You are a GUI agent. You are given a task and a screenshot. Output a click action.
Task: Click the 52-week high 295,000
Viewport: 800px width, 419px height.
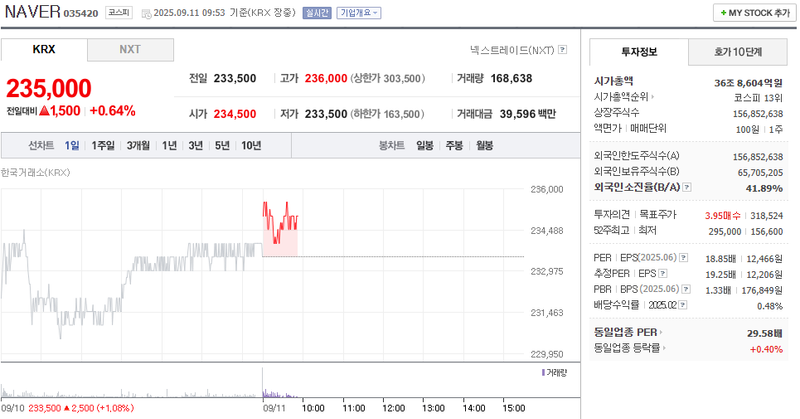tap(724, 232)
